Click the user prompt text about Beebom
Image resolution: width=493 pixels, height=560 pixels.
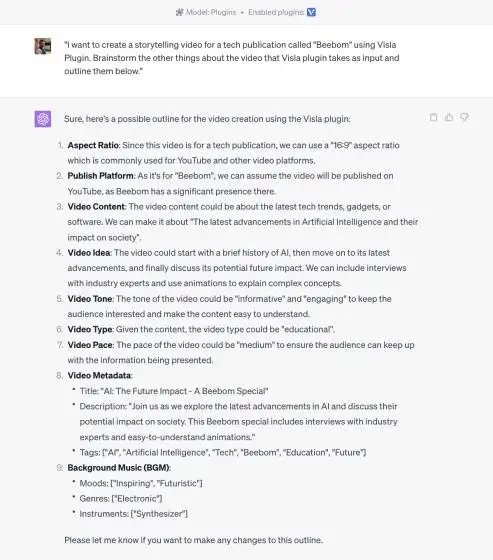click(x=231, y=58)
